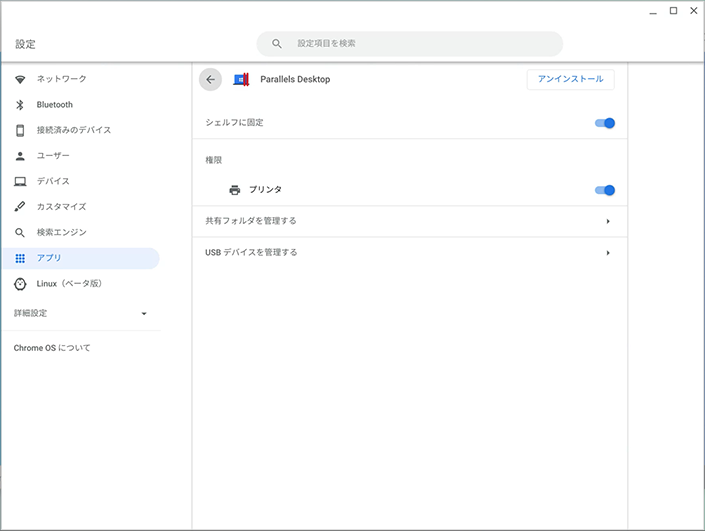Image resolution: width=705 pixels, height=531 pixels.
Task: Click the back arrow button
Action: tap(210, 80)
